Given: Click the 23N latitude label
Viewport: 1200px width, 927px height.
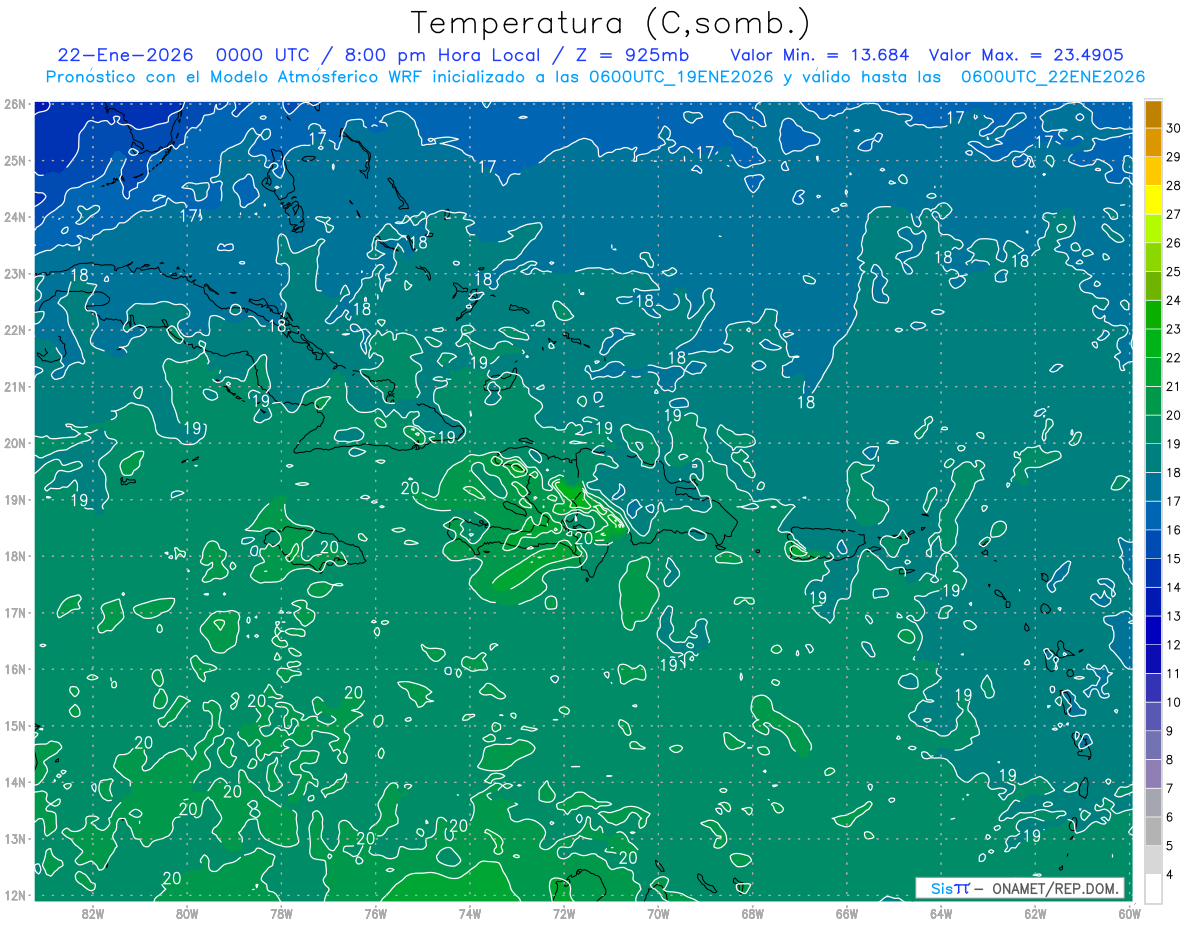Looking at the screenshot, I should coord(15,273).
